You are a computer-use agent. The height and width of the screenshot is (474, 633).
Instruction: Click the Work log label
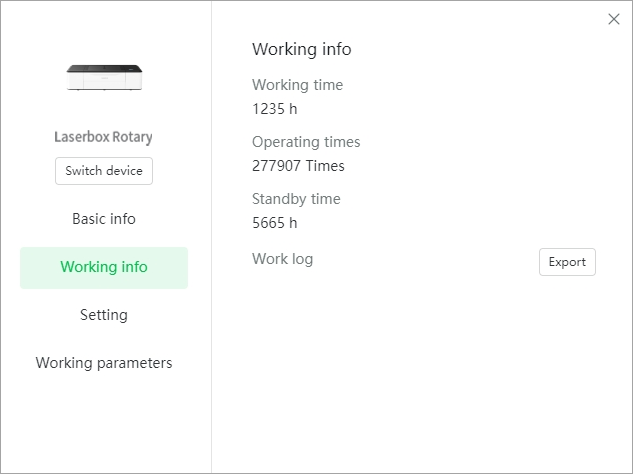coord(283,259)
